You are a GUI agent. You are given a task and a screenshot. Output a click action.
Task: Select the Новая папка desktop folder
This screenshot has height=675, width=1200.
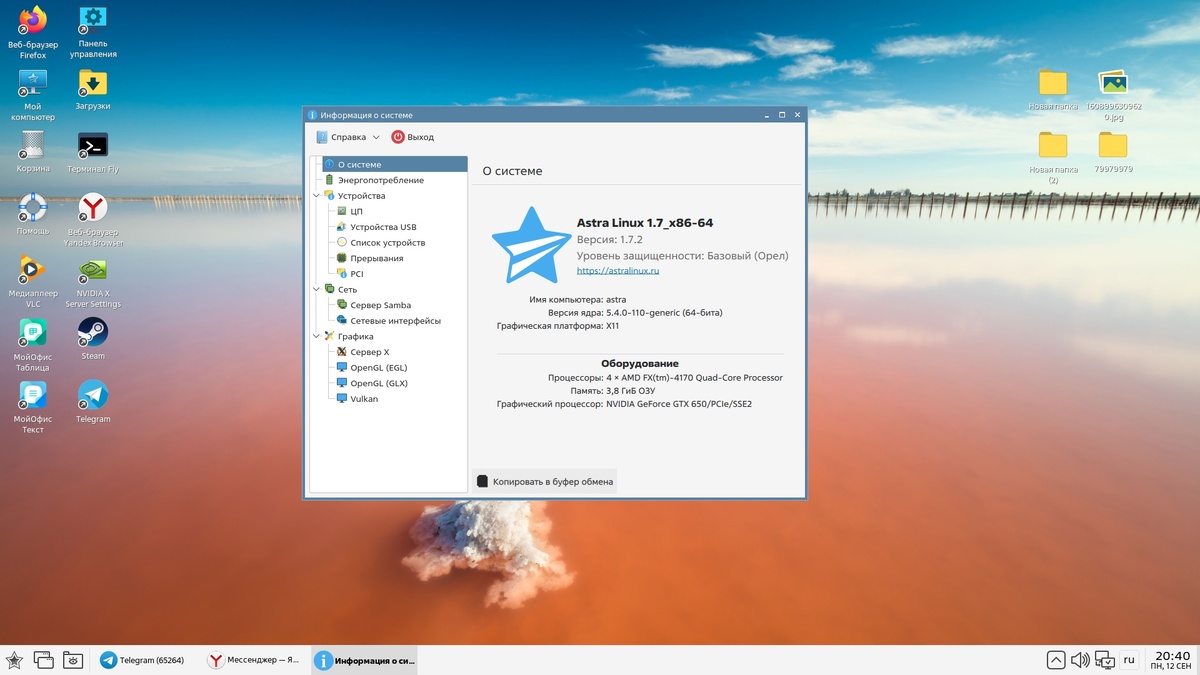[x=1053, y=83]
